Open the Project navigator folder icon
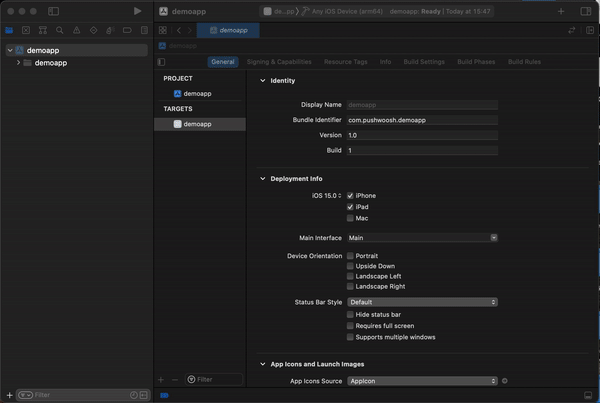 (x=9, y=31)
